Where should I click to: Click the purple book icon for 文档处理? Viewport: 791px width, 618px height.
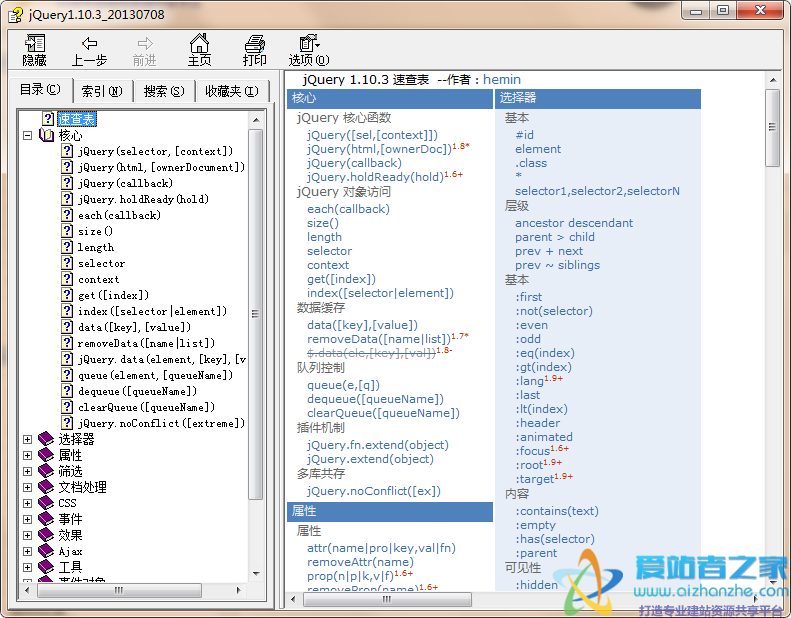[46, 487]
